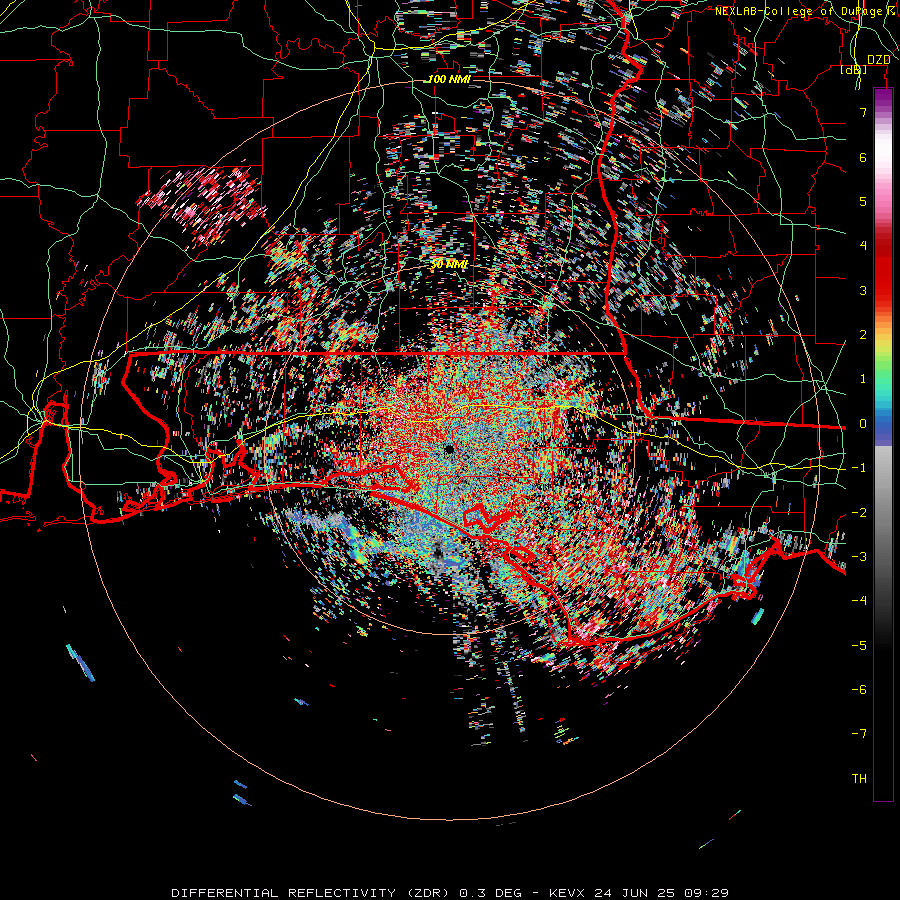Click the red band of the color scale
This screenshot has height=900, width=900.
pyautogui.click(x=883, y=270)
